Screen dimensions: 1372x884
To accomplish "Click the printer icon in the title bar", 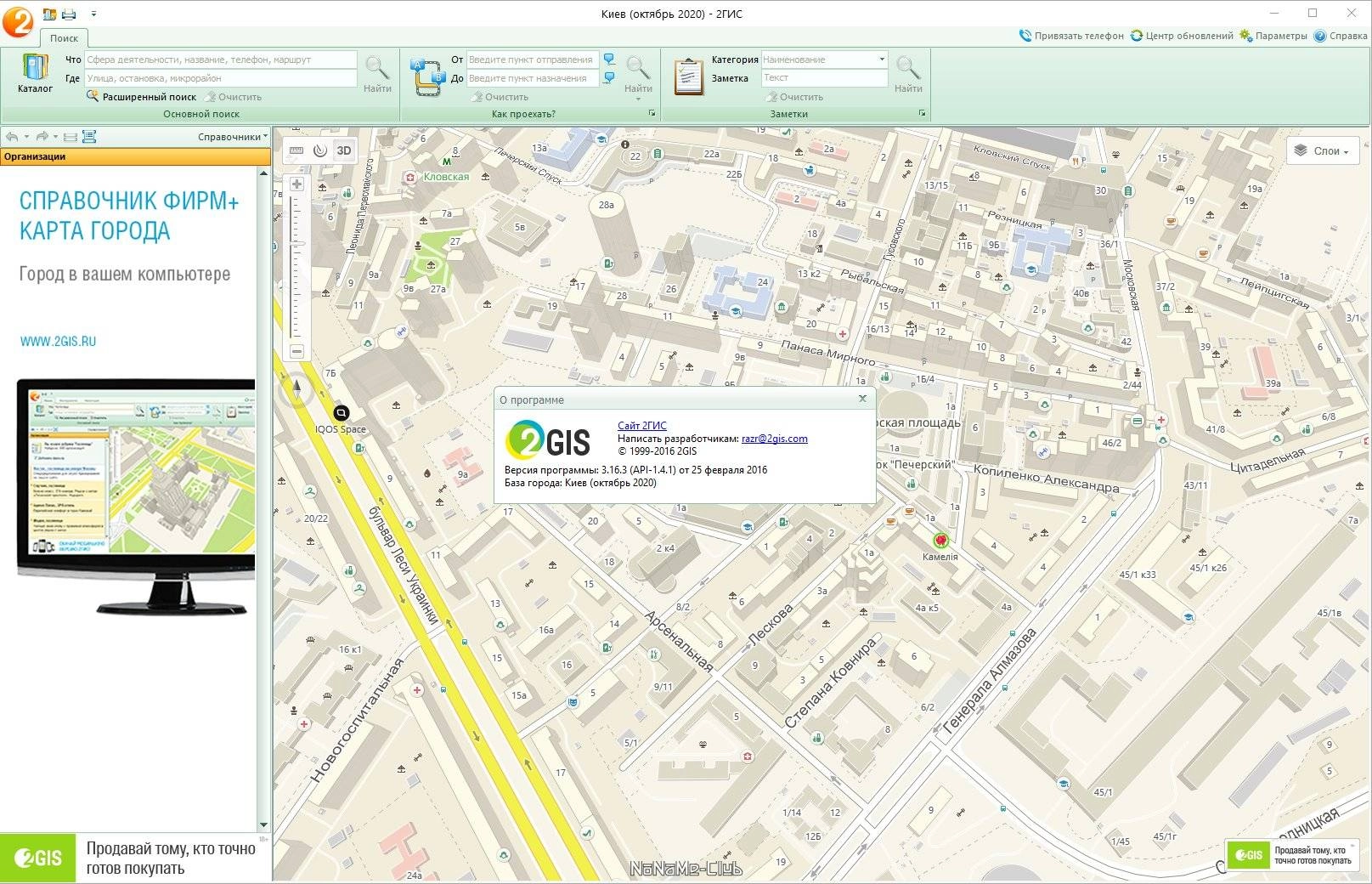I will (x=69, y=14).
